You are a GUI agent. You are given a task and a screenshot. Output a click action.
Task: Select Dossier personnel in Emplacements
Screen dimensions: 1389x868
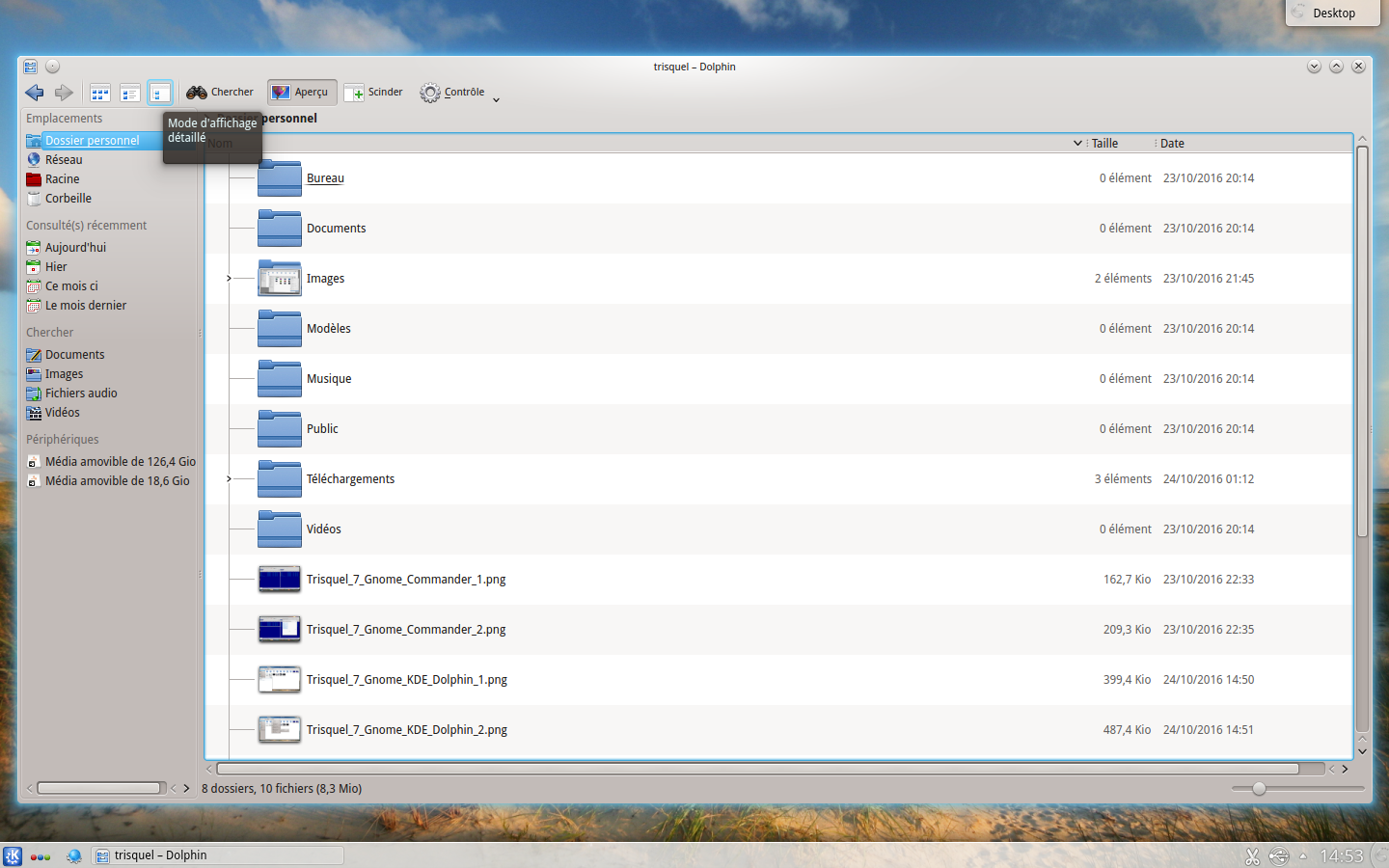pos(92,141)
